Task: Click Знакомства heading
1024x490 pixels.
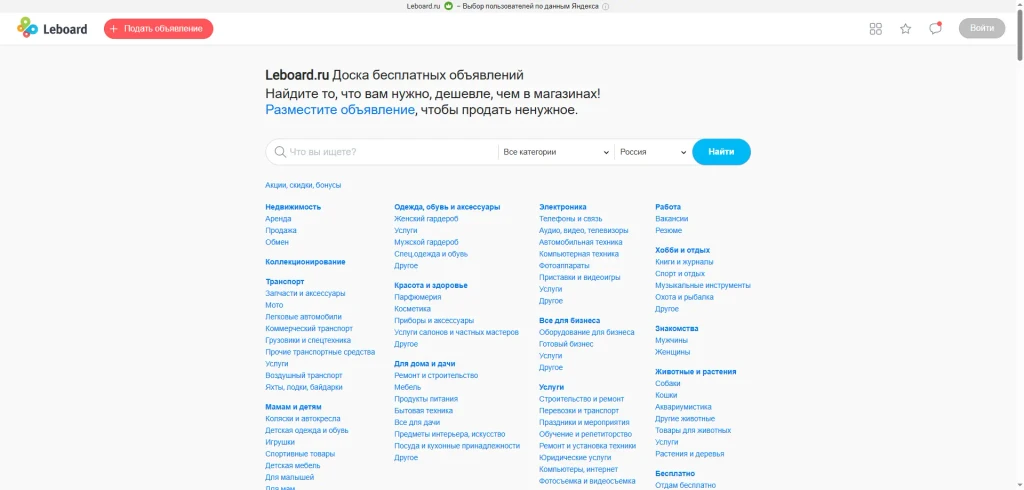Action: pos(677,329)
